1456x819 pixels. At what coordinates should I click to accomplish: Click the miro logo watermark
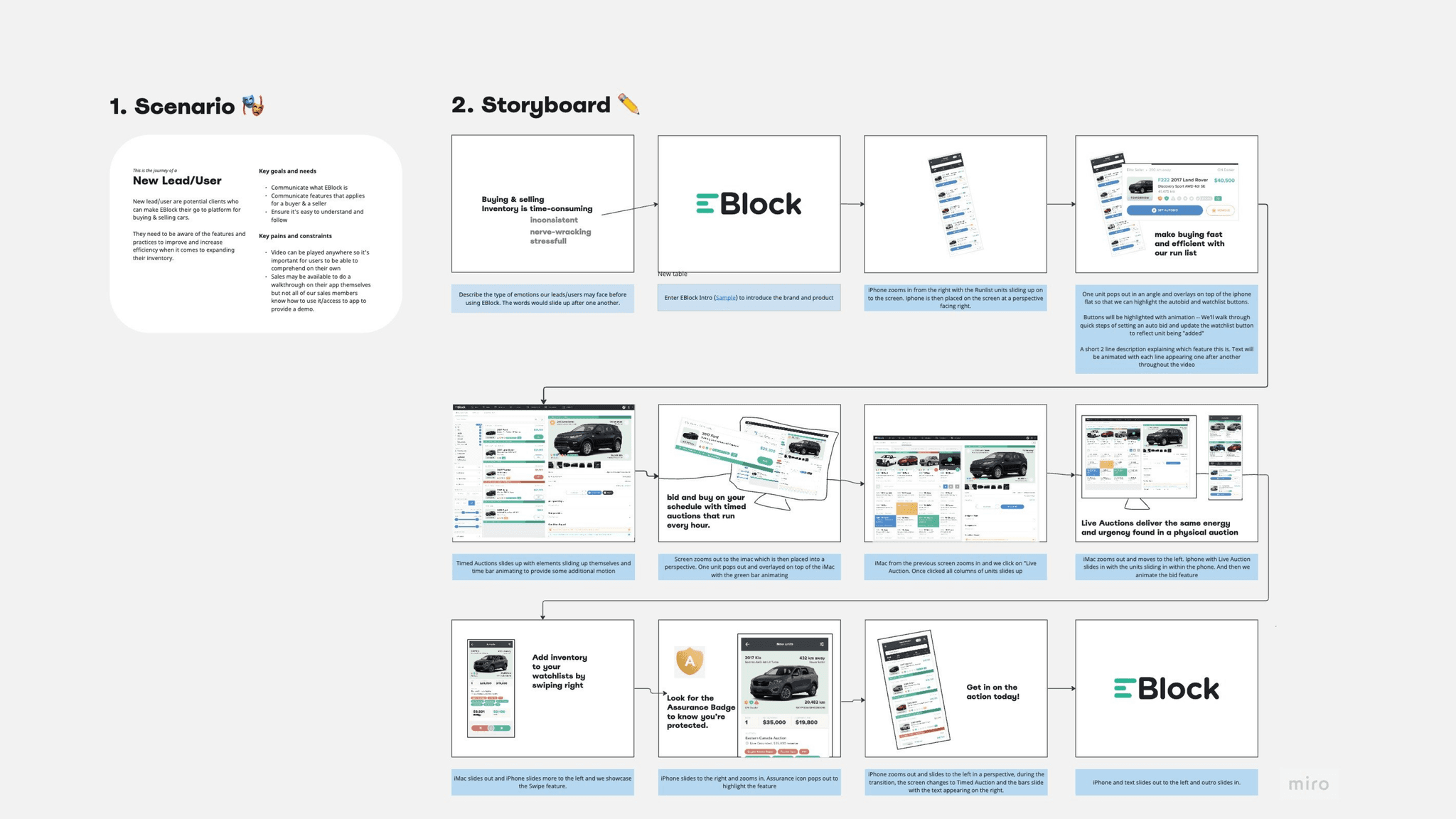[1308, 783]
